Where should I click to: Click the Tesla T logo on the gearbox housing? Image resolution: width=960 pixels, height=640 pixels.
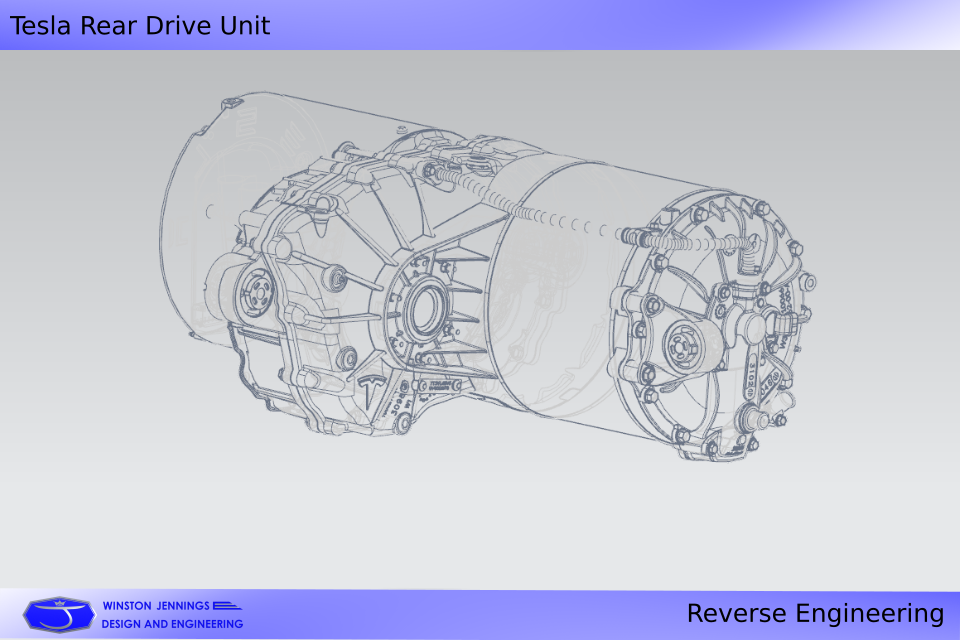tap(370, 391)
